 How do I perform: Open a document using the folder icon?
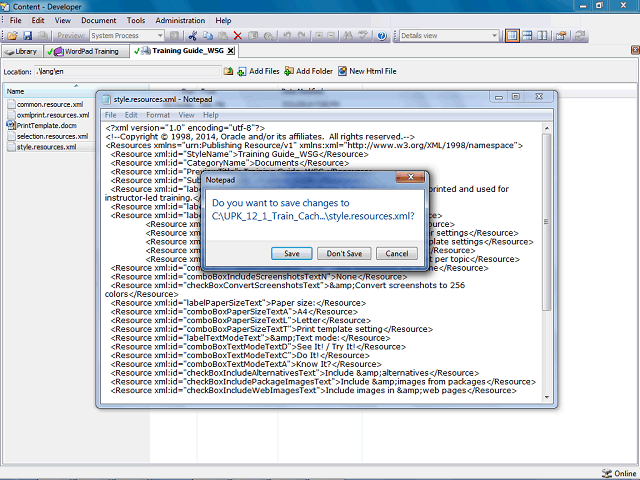pyautogui.click(x=12, y=36)
